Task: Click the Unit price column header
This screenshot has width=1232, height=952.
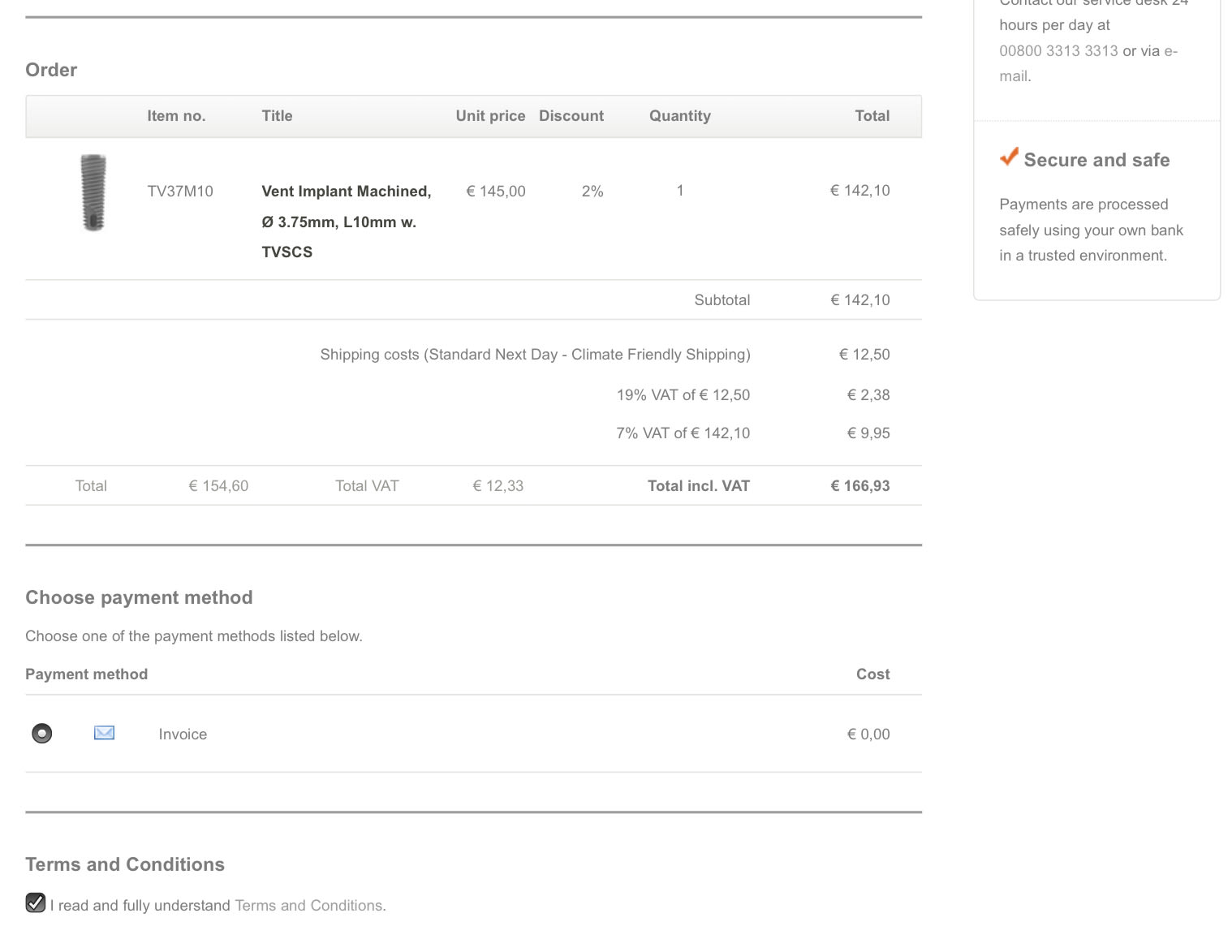Action: [490, 116]
